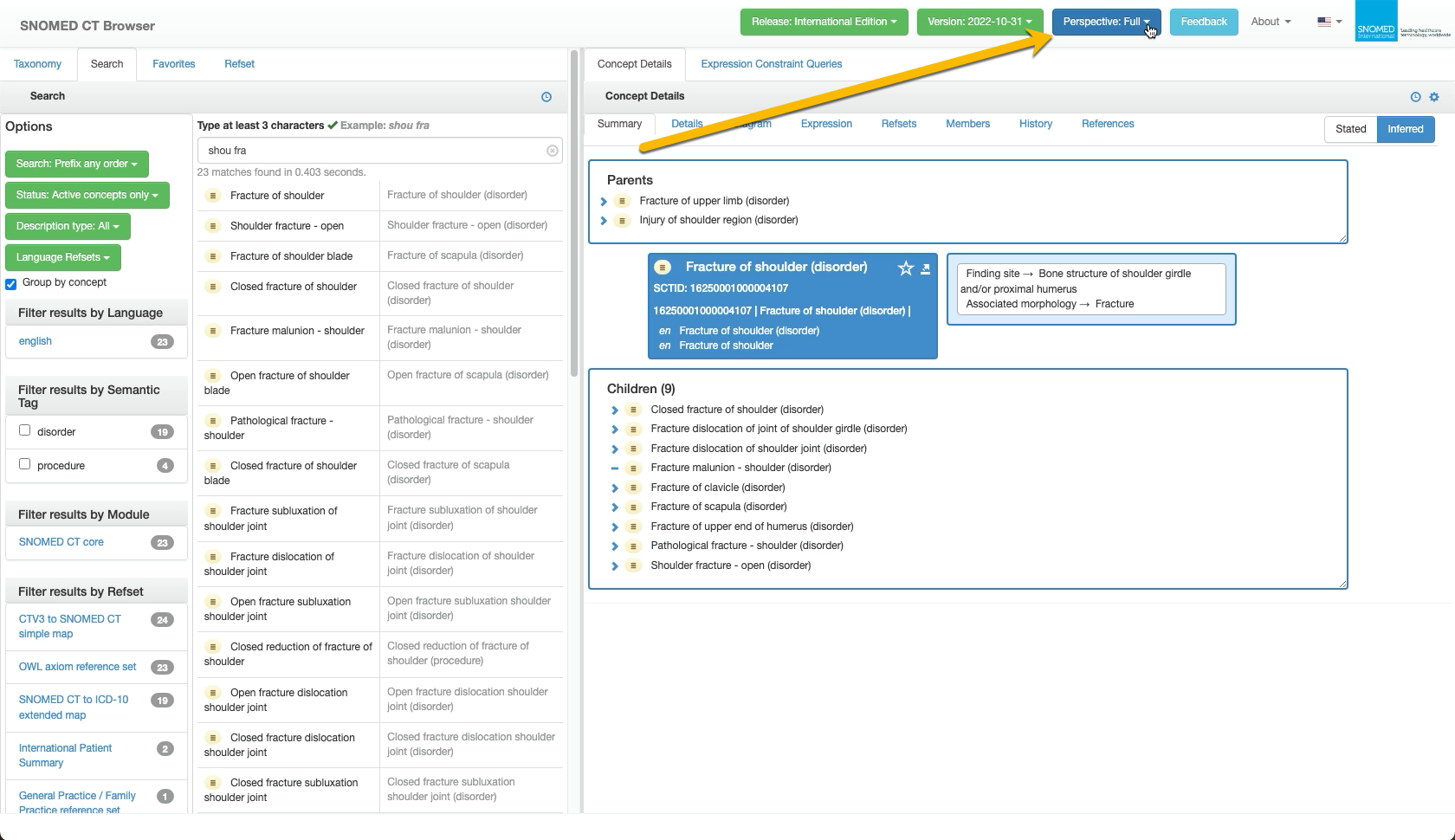
Task: Filter by OWL axiom reference set
Action: point(78,667)
